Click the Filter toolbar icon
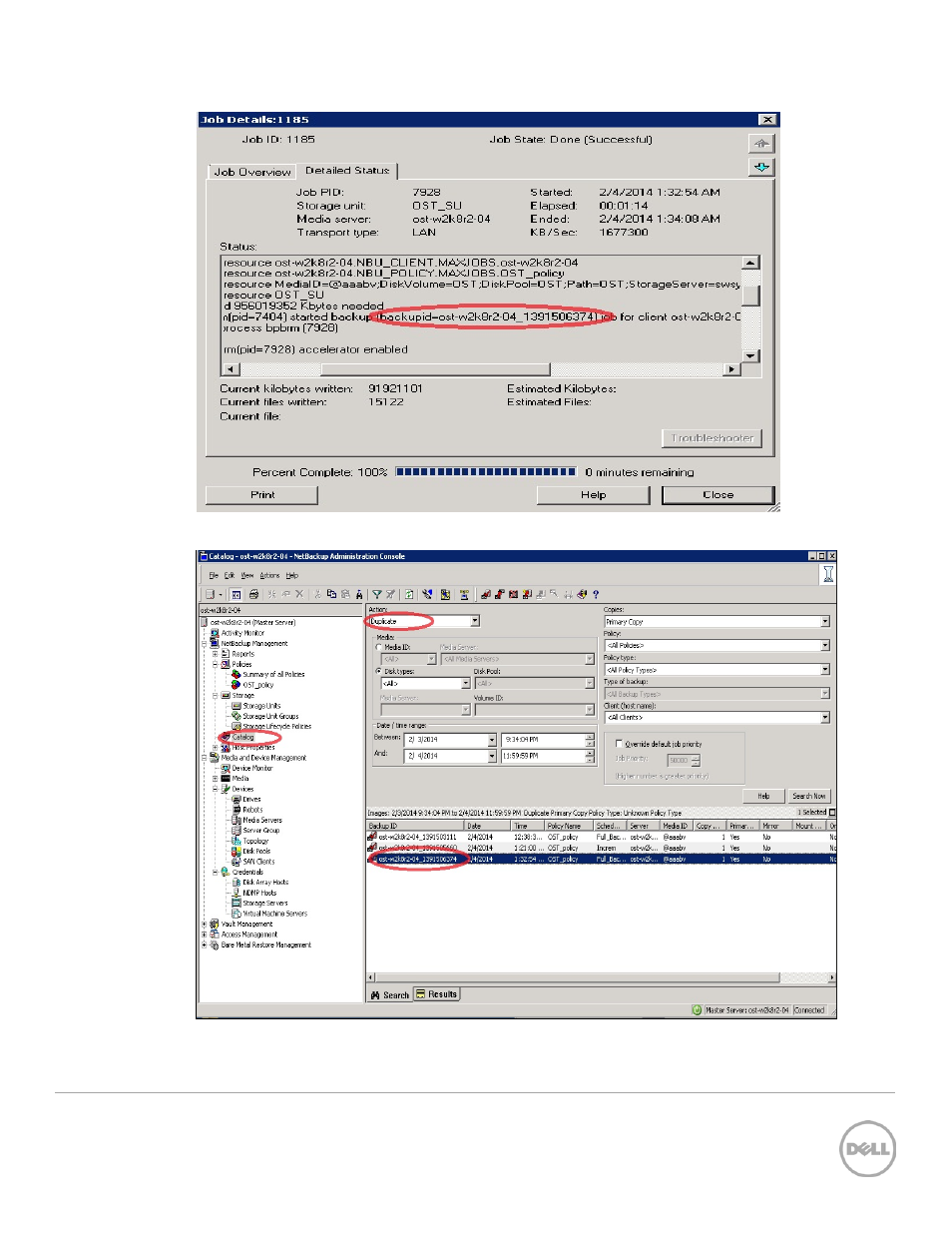 coord(377,594)
